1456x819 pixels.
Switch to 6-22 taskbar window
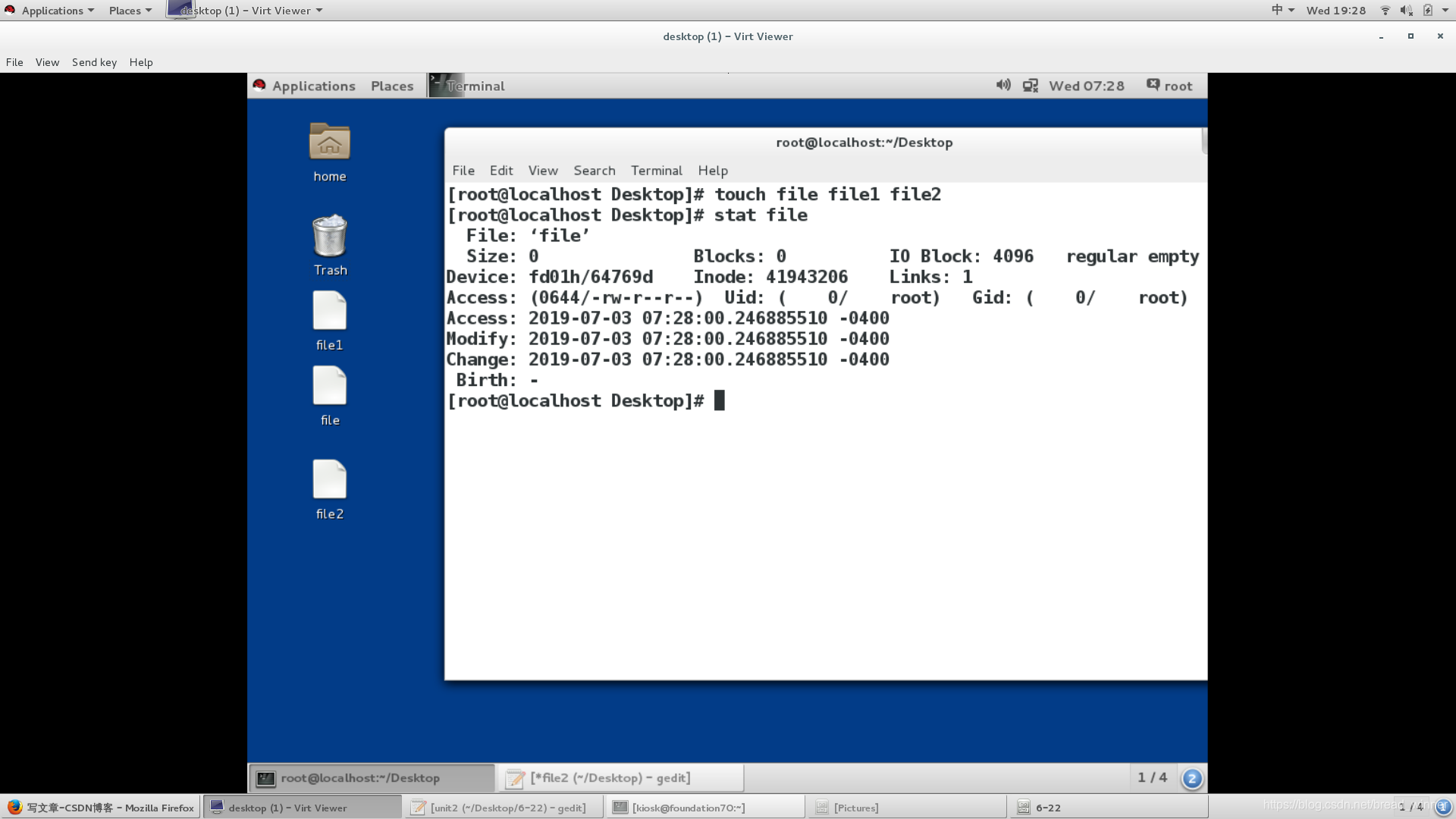(x=1109, y=808)
